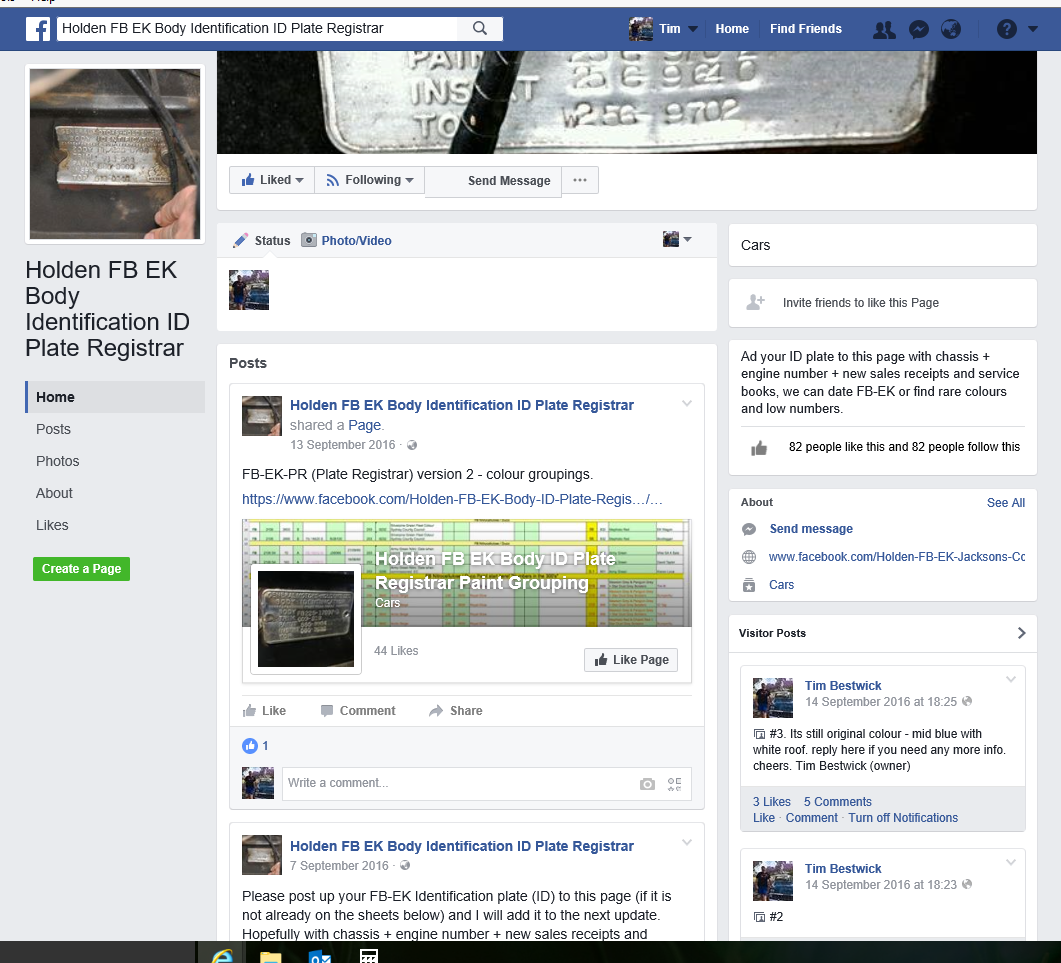Toggle the Following button

click(370, 180)
